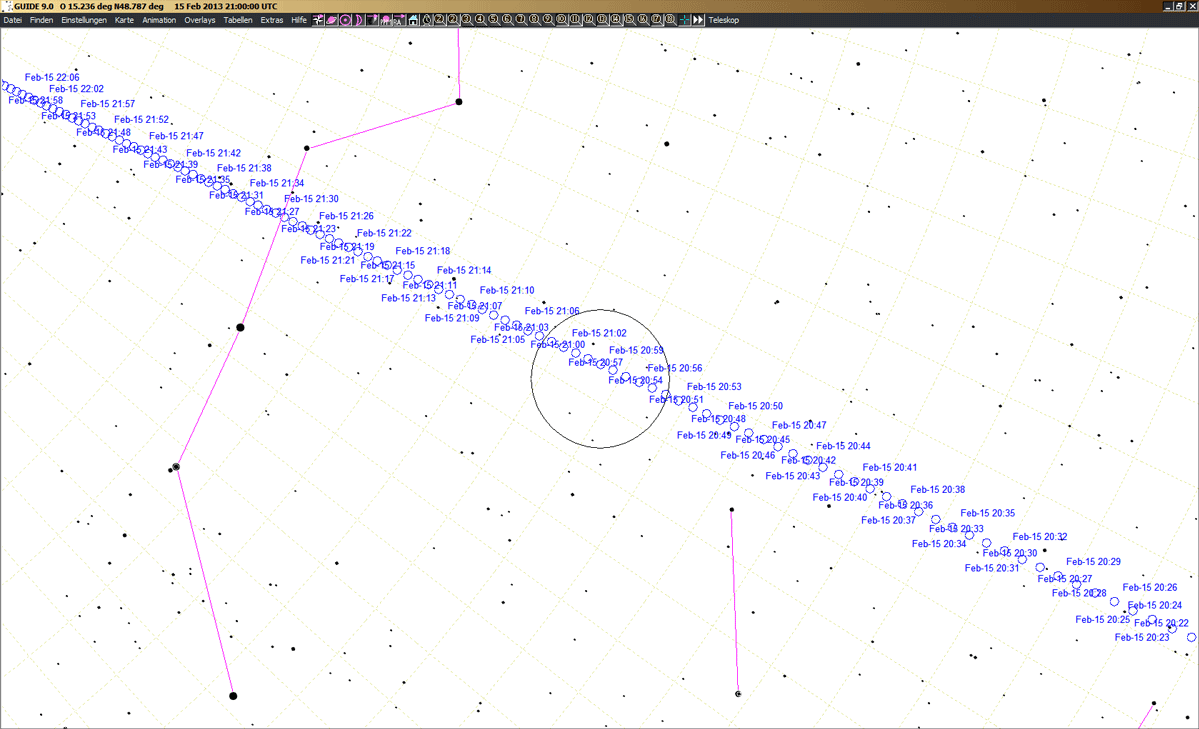This screenshot has height=729, width=1199.
Task: Select zoom level 7 magnifier icon
Action: tap(521, 20)
